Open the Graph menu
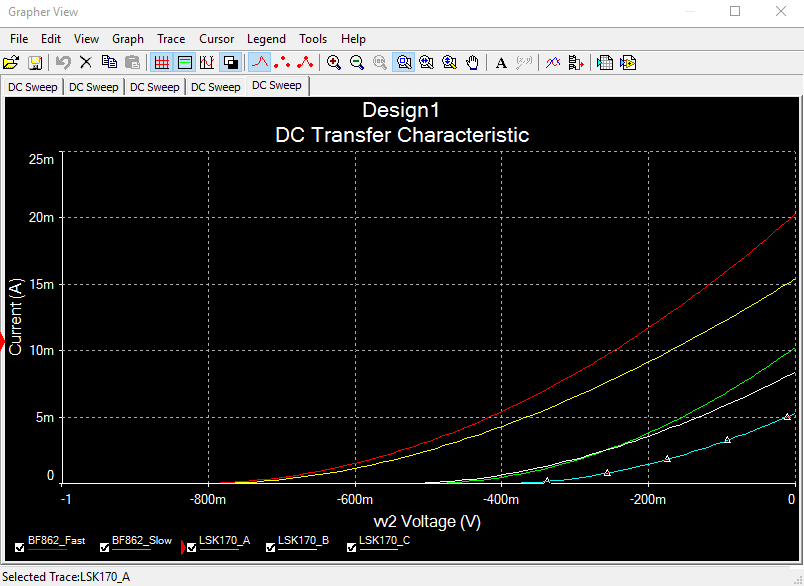This screenshot has height=586, width=804. point(128,39)
